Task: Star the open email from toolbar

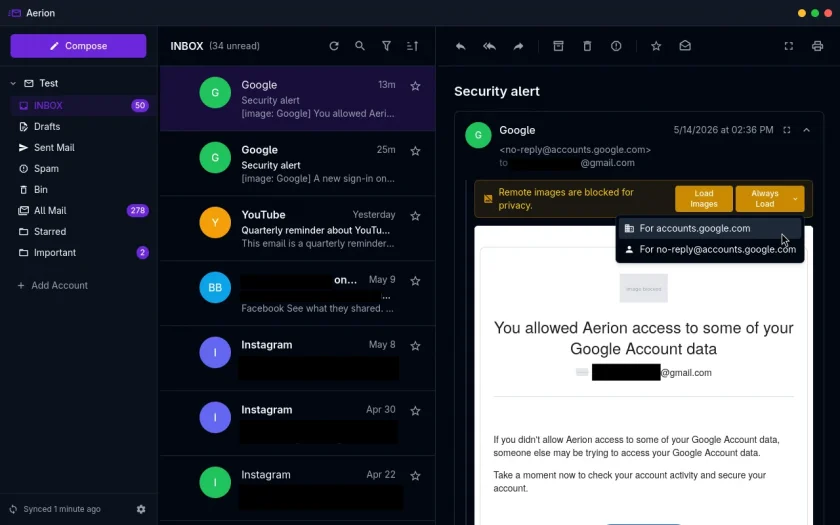Action: [656, 46]
